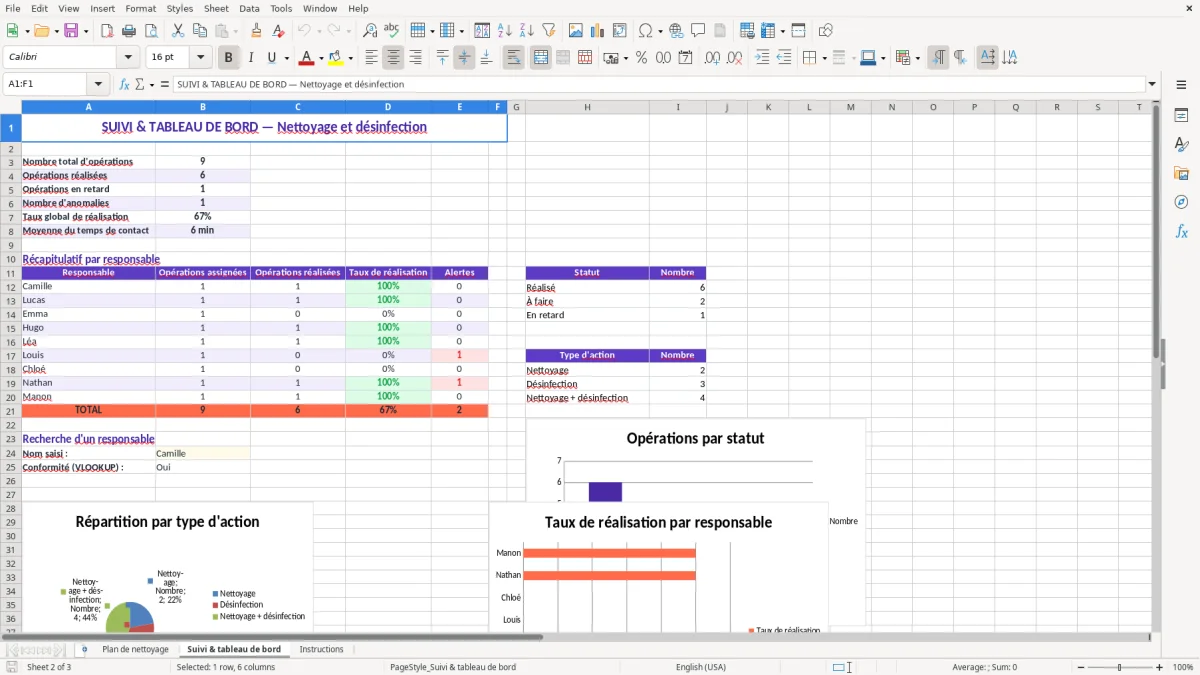The height and width of the screenshot is (675, 1200).
Task: Click Clear Direct Formatting icon
Action: click(278, 31)
